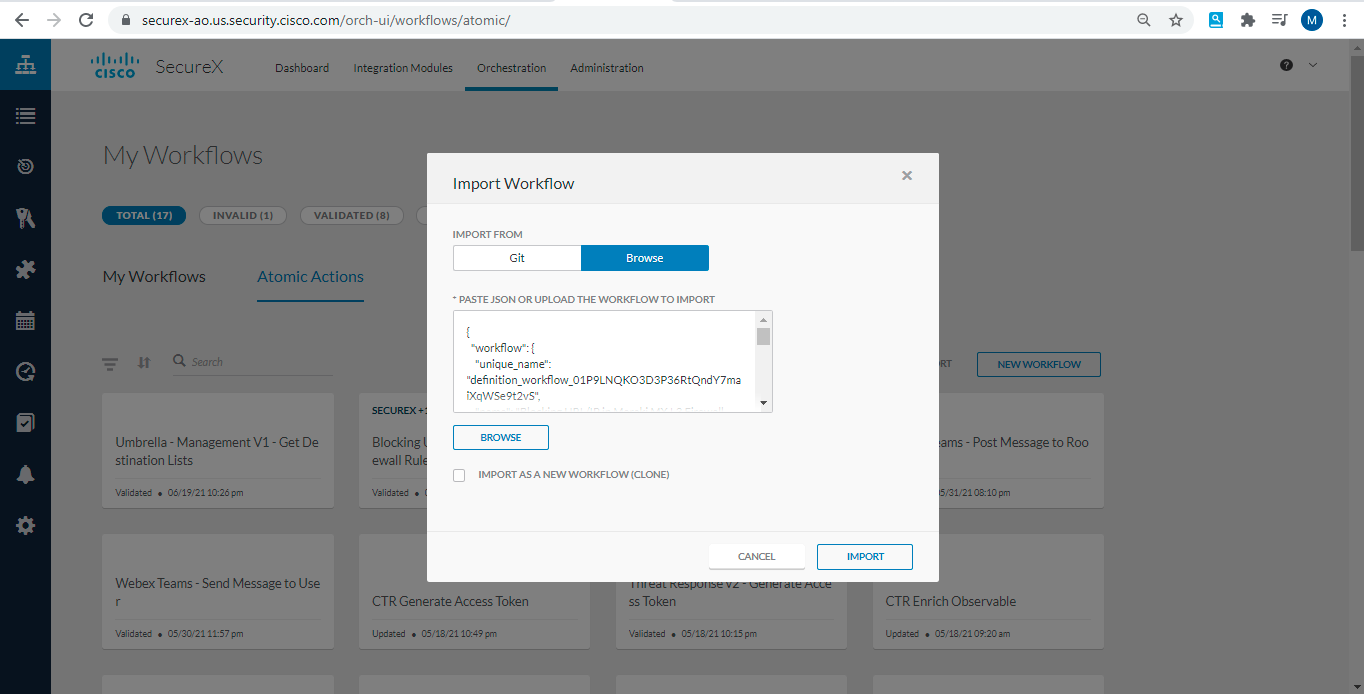
Task: Open the browser extensions puzzle icon
Action: [x=1247, y=20]
